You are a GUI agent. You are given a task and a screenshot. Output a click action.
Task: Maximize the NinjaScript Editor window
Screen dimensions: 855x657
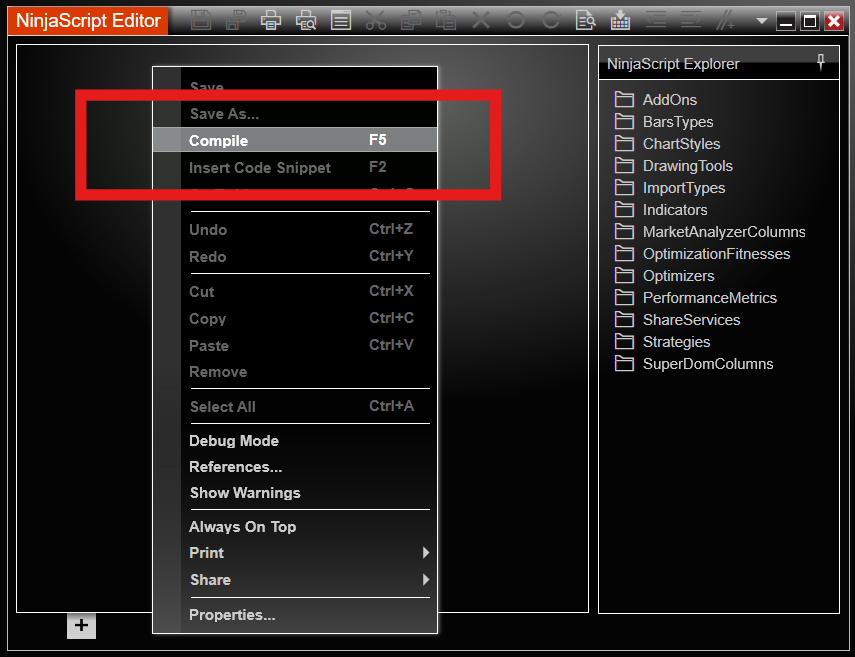(x=810, y=21)
